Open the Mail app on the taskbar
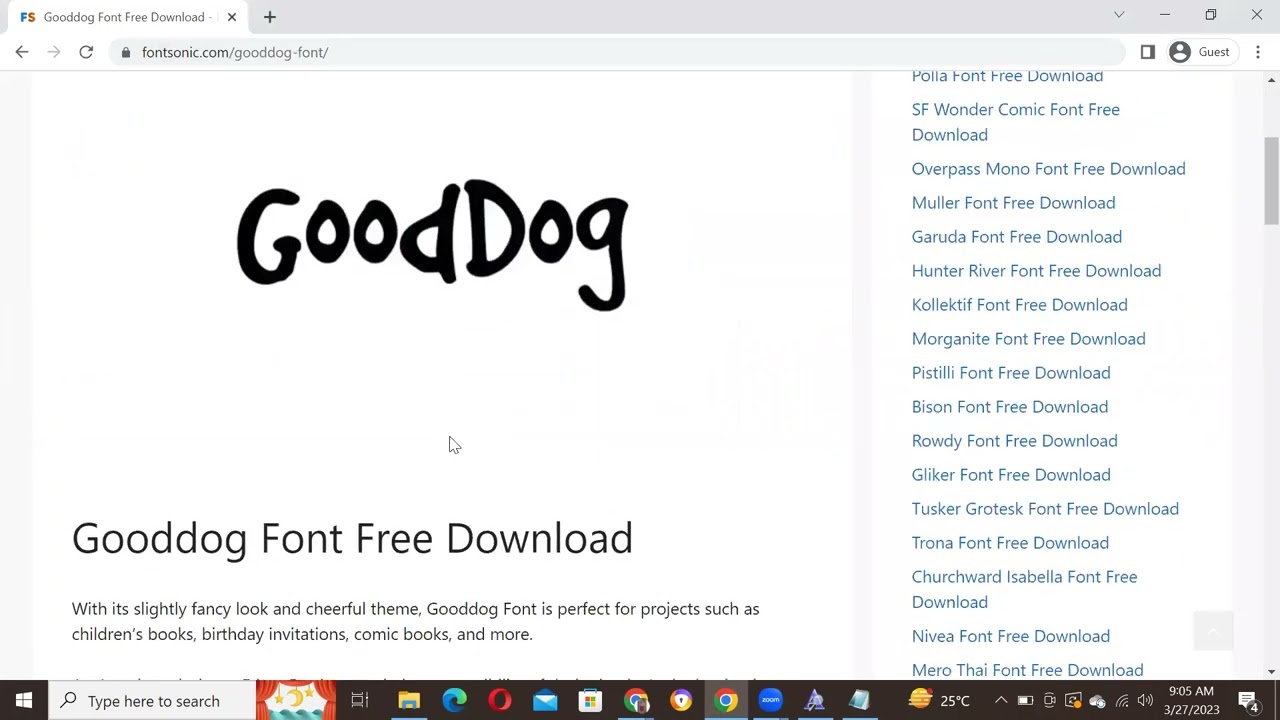Screen dimensions: 1280x720 545,700
